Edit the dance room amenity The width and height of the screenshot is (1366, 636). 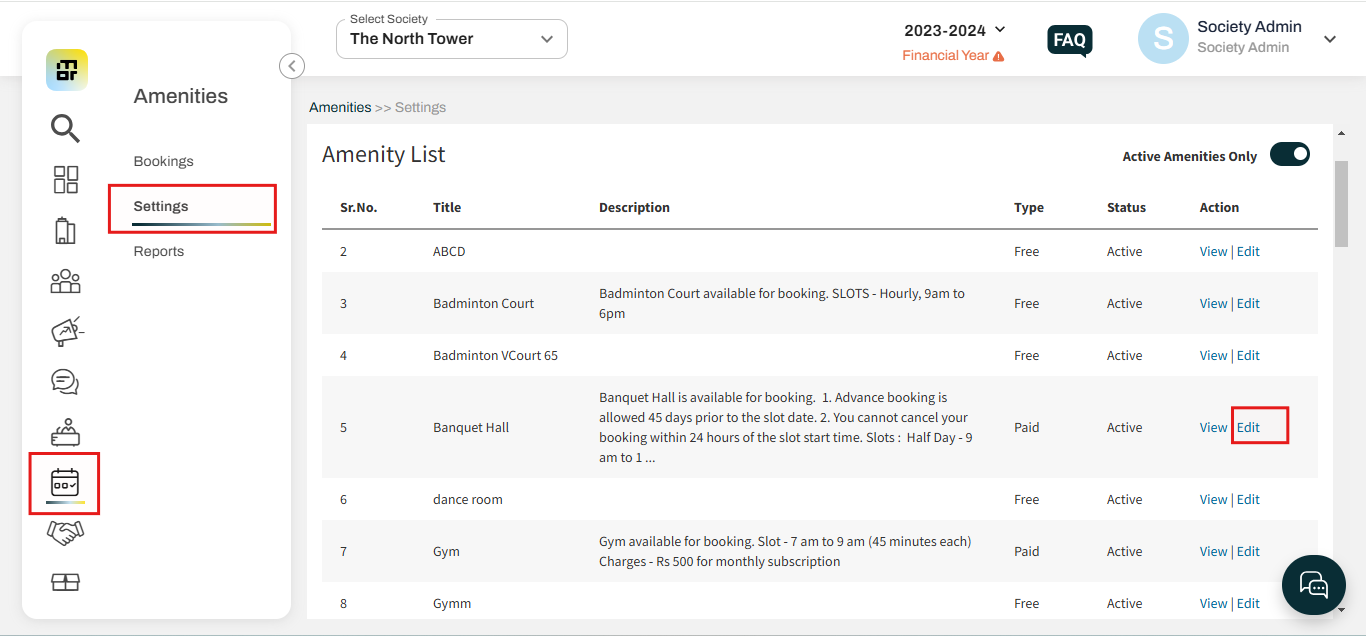click(1248, 499)
